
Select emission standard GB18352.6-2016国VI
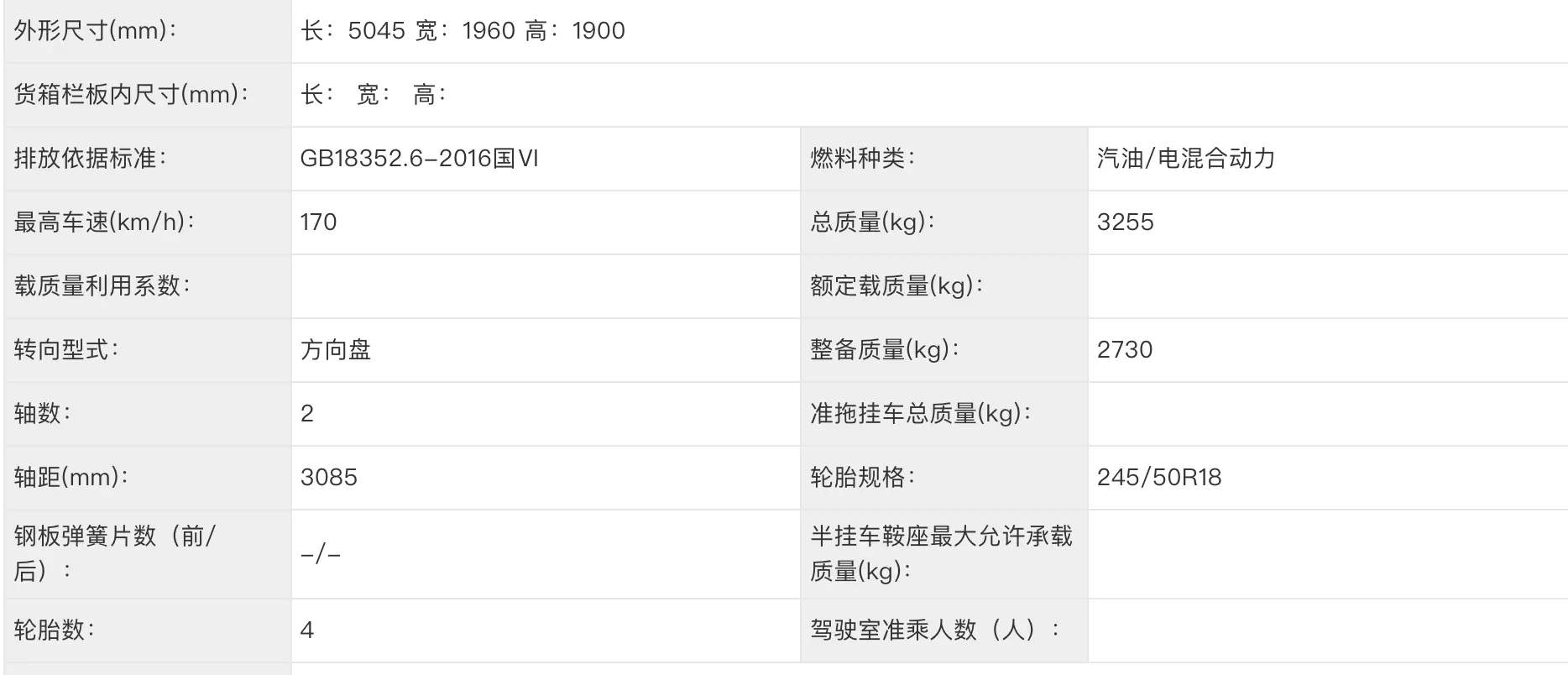coord(419,158)
